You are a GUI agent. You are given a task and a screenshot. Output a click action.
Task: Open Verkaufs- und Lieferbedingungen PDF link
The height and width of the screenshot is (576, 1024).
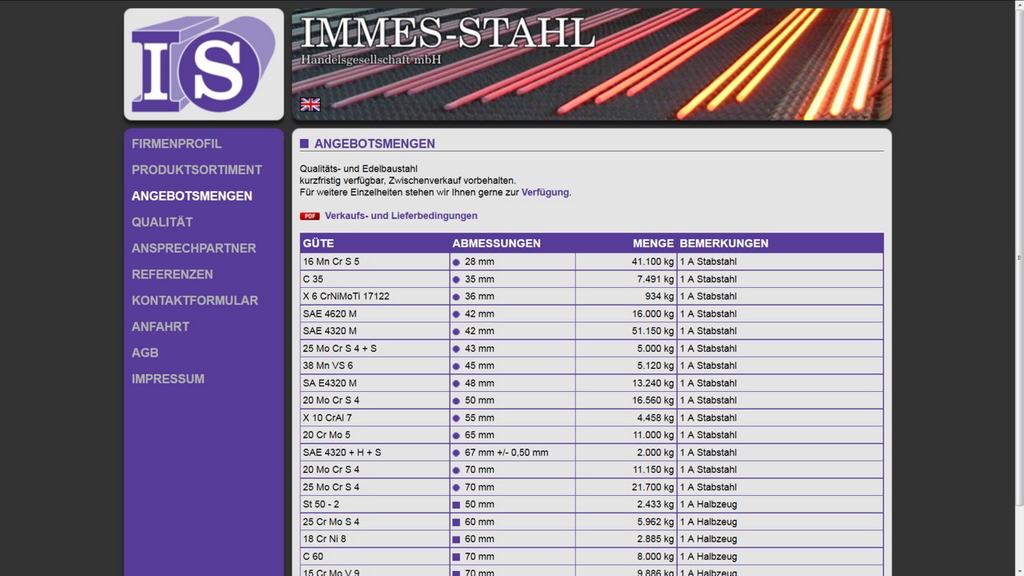tap(401, 216)
